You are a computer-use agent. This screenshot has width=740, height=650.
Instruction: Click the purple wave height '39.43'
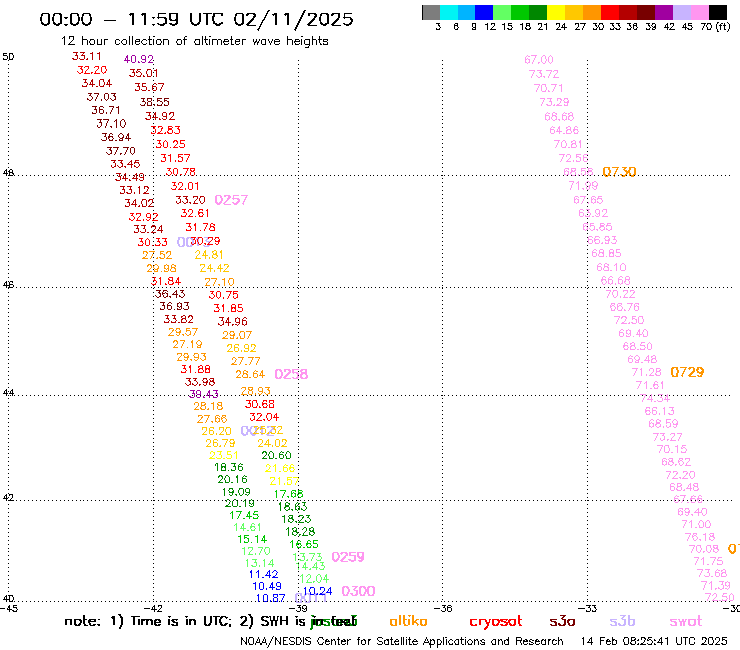pos(203,394)
